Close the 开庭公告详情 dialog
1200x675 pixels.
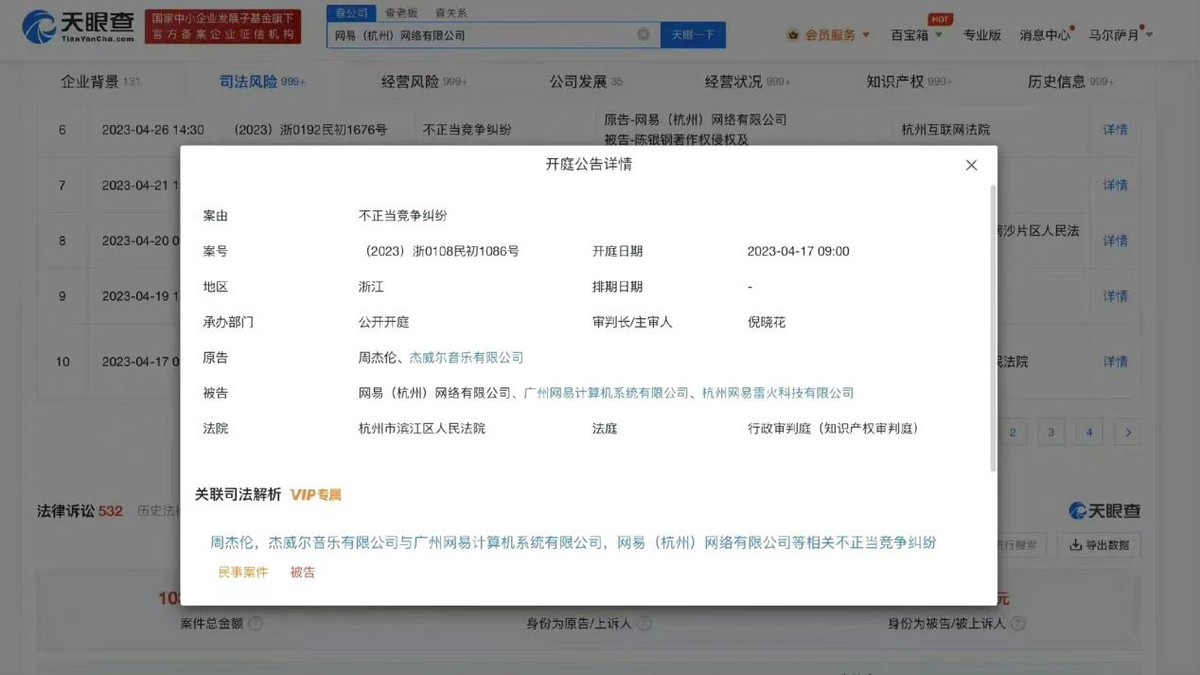(x=971, y=165)
